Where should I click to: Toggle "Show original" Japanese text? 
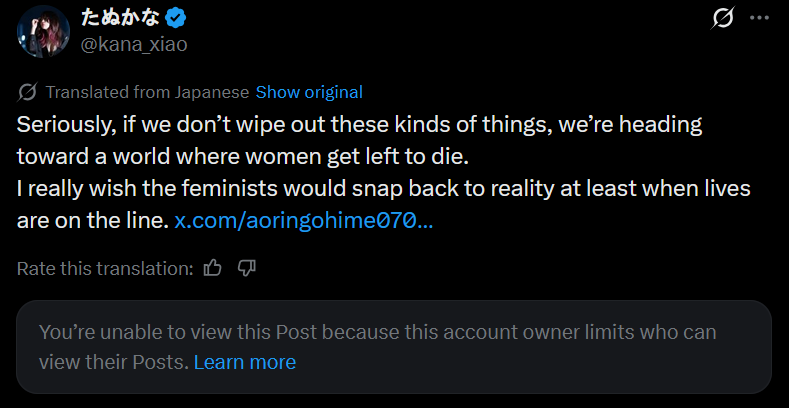click(x=309, y=92)
